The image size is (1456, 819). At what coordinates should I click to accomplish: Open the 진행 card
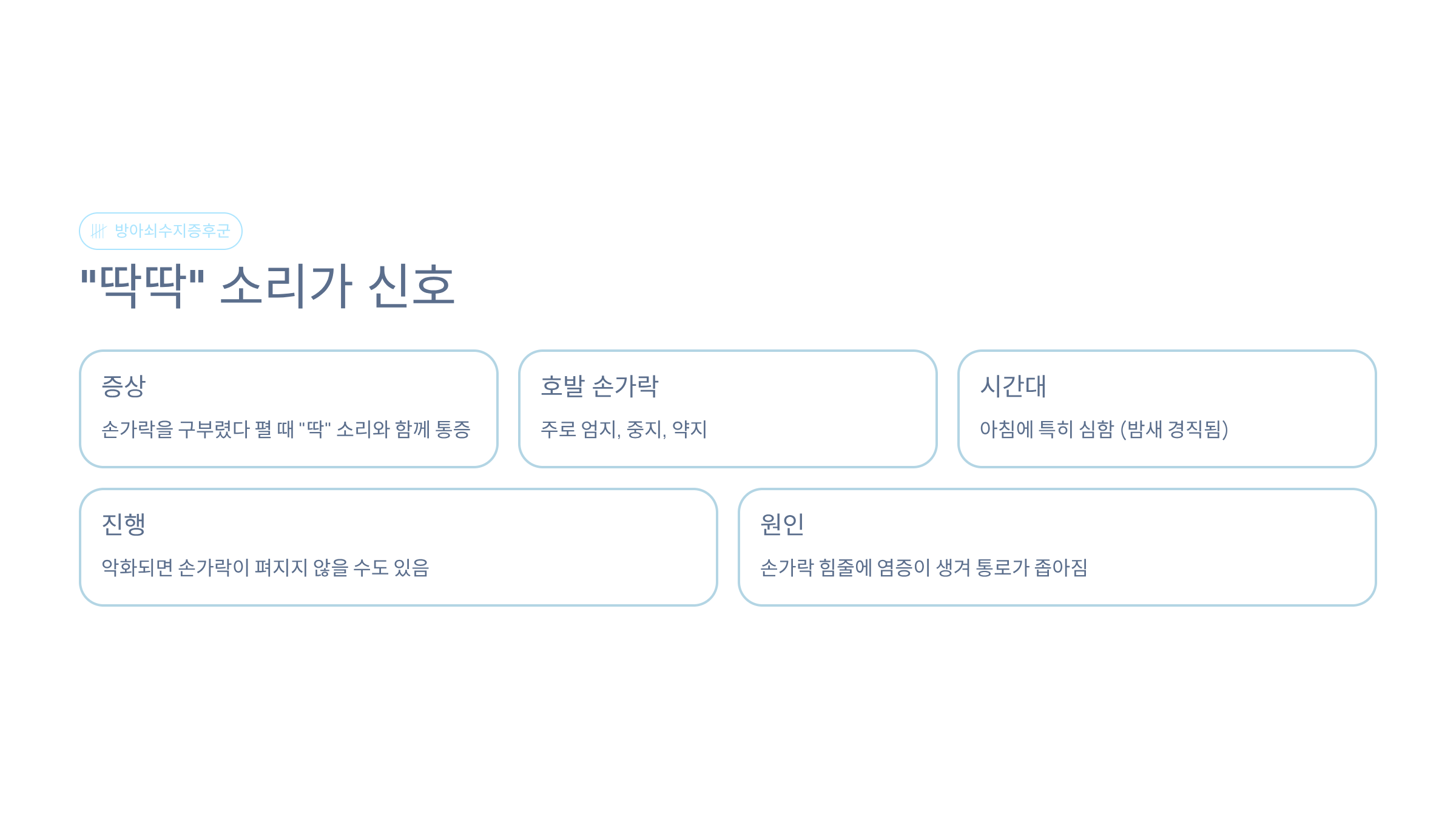(399, 547)
